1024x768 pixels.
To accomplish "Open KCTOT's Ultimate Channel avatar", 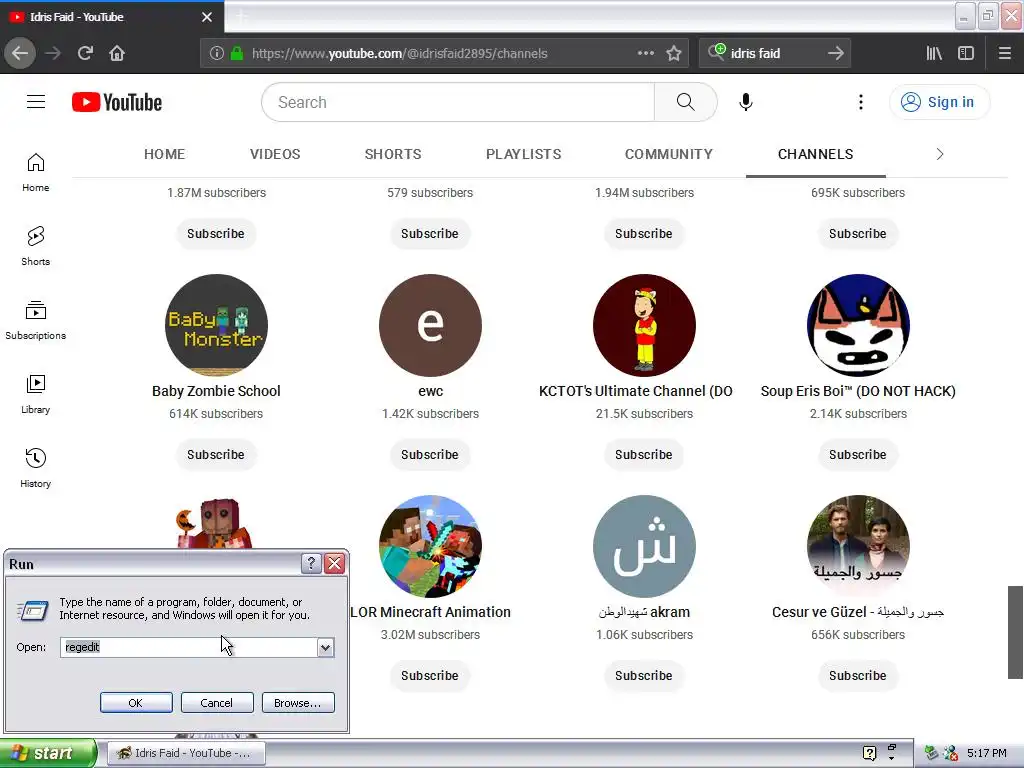I will (x=644, y=325).
